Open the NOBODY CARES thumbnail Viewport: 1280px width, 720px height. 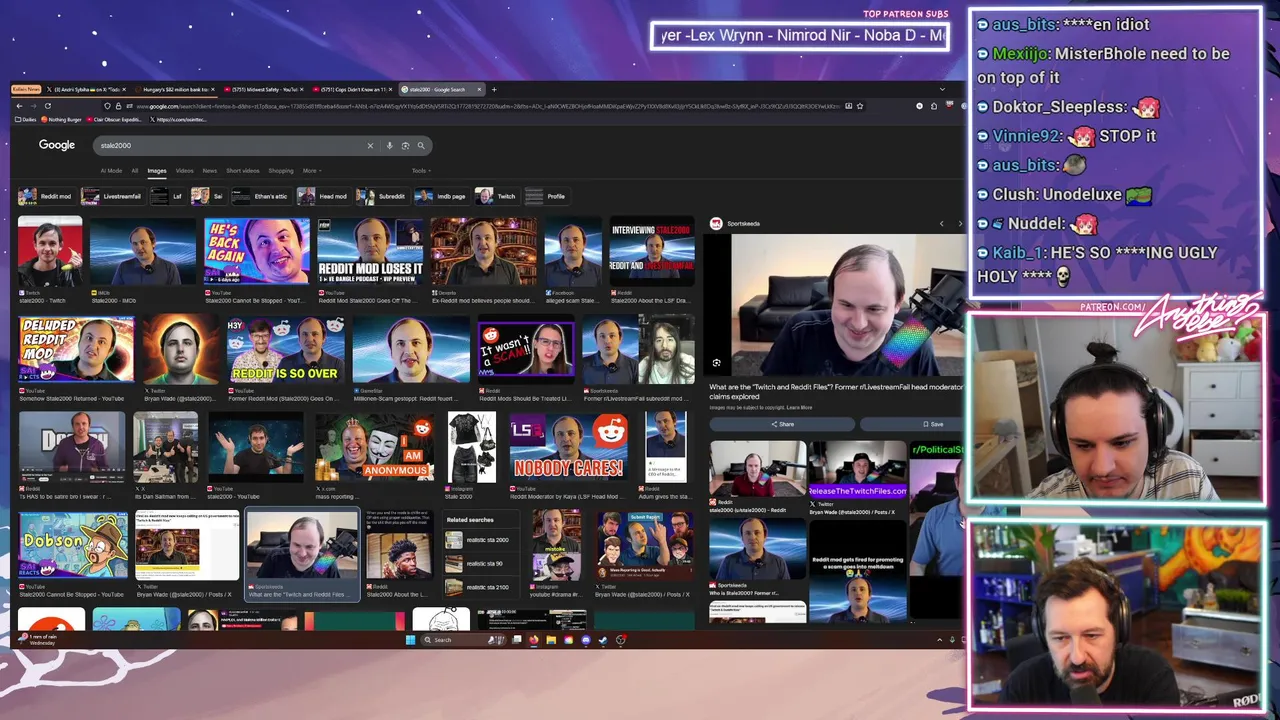coord(569,447)
